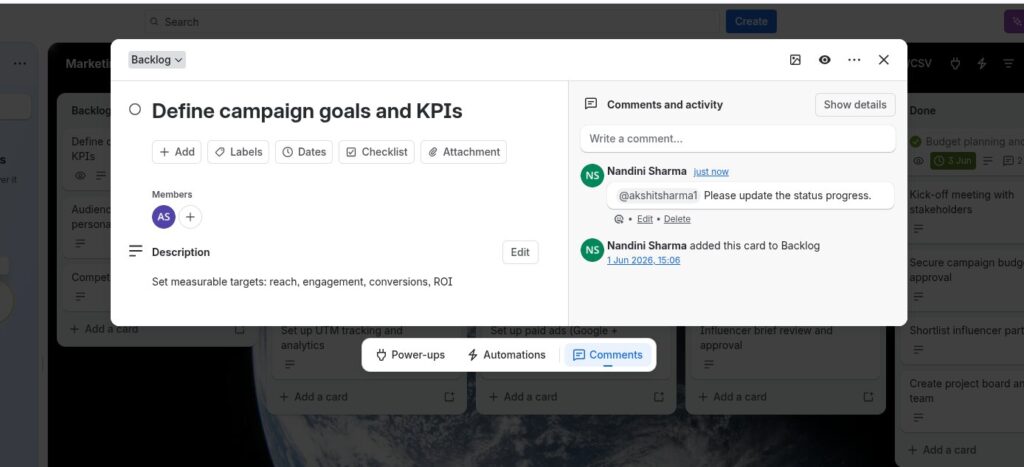Click the AS member avatar
Image resolution: width=1024 pixels, height=467 pixels.
point(164,217)
